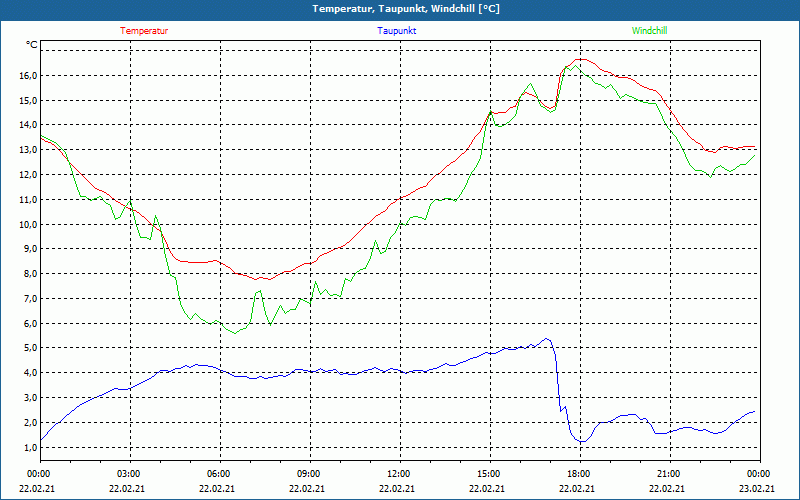Click the 2,0 y-axis value
The width and height of the screenshot is (800, 500).
tap(31, 423)
